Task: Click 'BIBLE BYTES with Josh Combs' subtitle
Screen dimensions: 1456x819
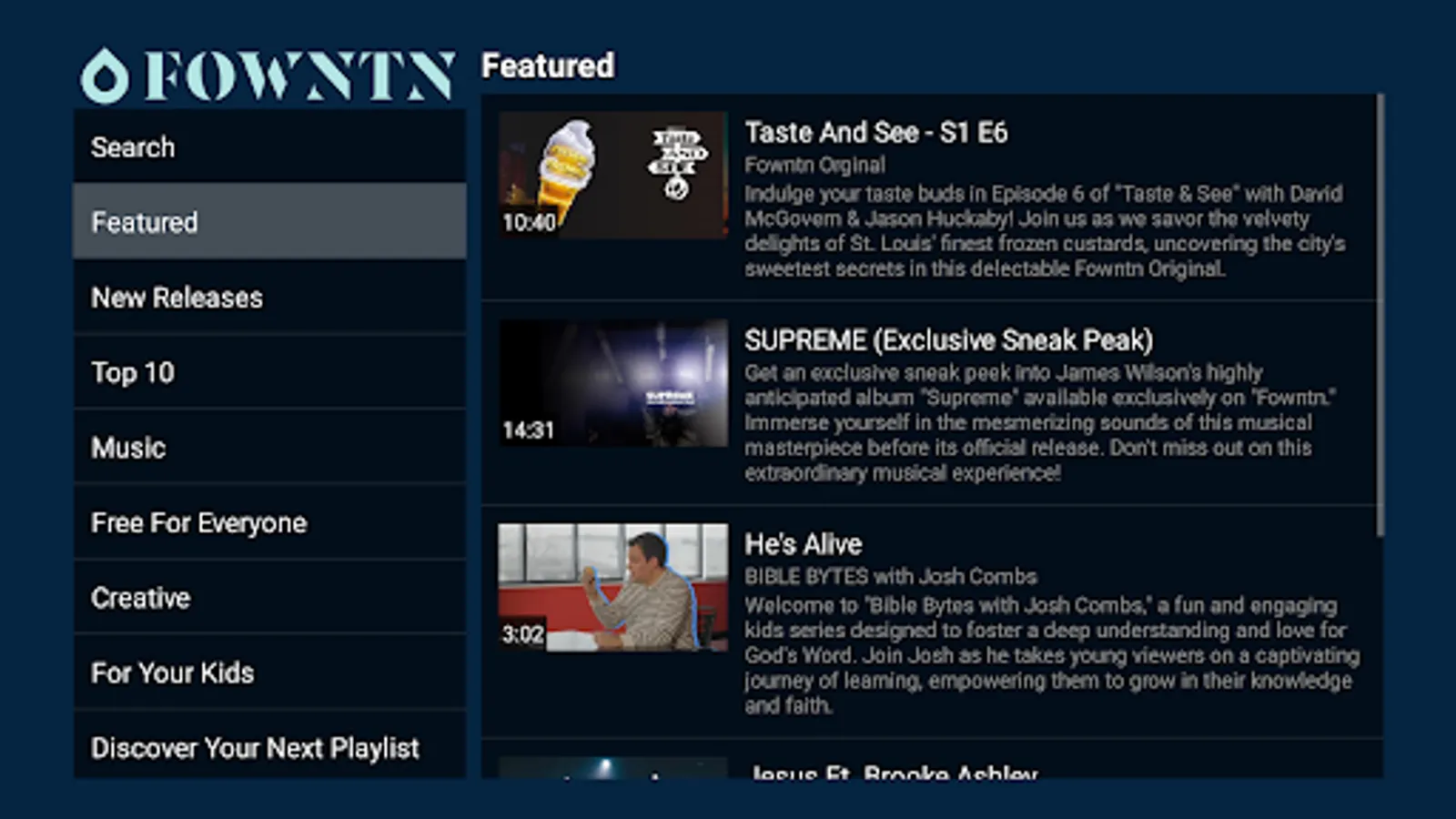Action: point(891,576)
